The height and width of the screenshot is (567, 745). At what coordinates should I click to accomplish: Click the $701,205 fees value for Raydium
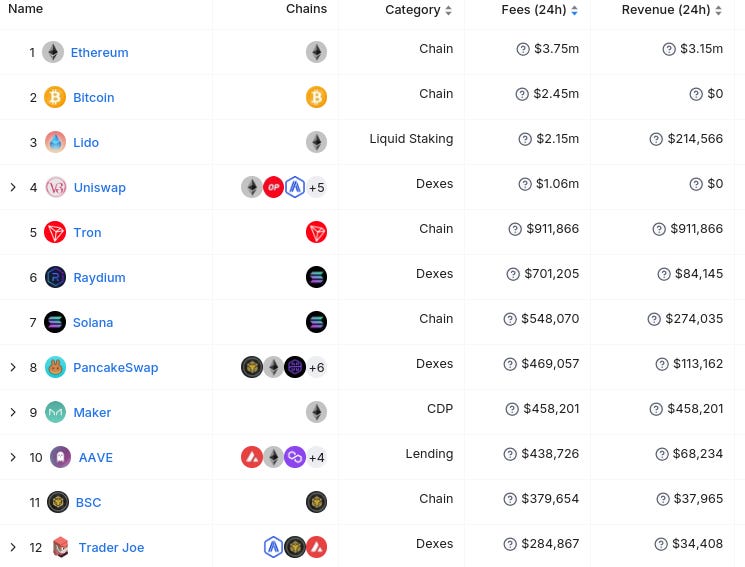[x=552, y=274]
